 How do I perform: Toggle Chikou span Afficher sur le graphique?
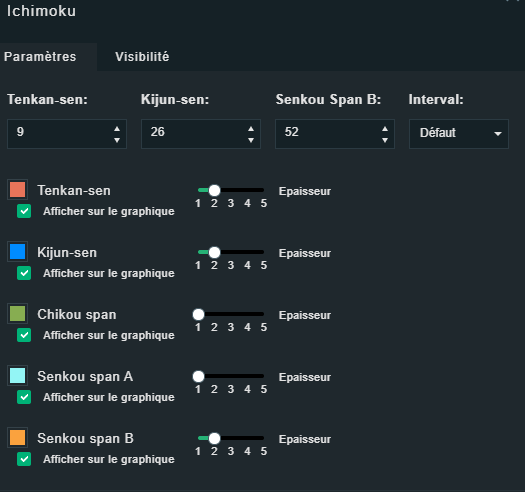pyautogui.click(x=24, y=335)
